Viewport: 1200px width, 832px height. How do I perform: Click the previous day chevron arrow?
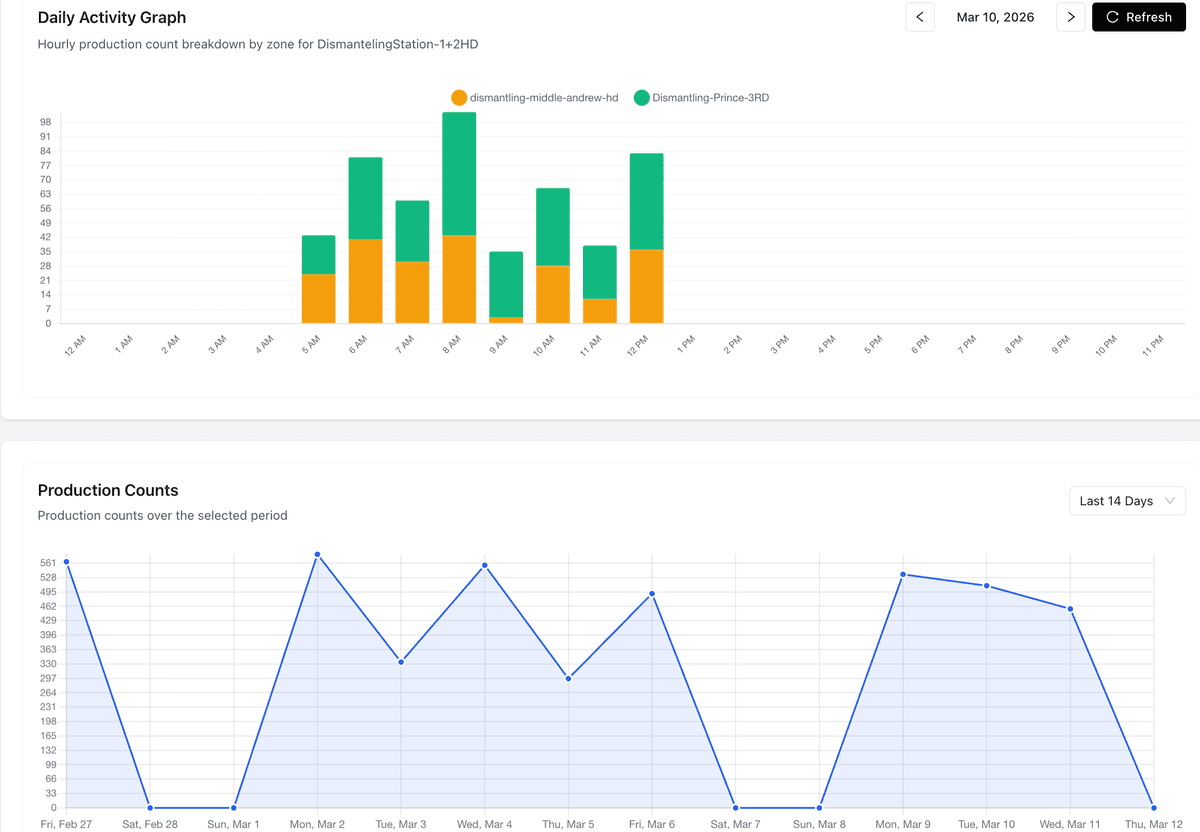pos(920,17)
